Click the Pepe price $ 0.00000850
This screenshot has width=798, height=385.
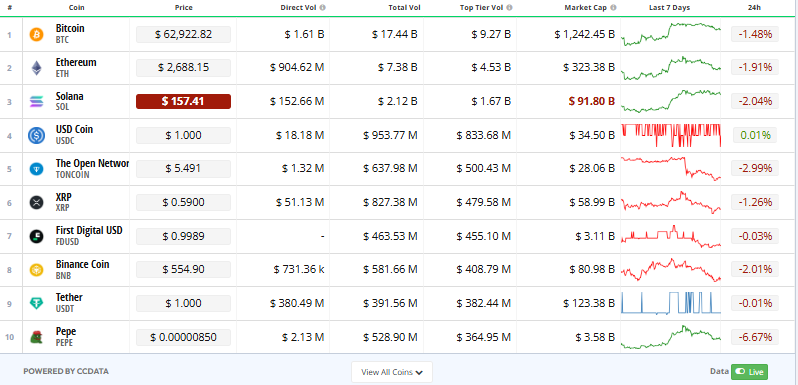[183, 337]
